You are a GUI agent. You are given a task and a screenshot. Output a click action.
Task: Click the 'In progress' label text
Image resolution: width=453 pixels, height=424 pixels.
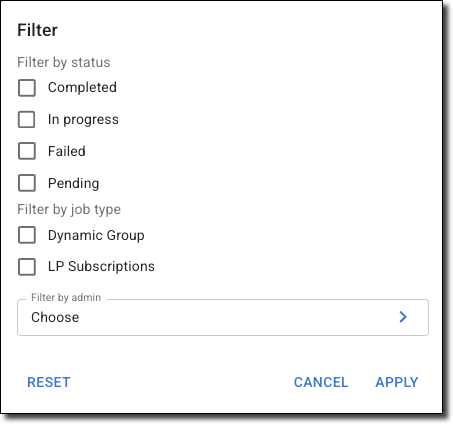click(83, 119)
